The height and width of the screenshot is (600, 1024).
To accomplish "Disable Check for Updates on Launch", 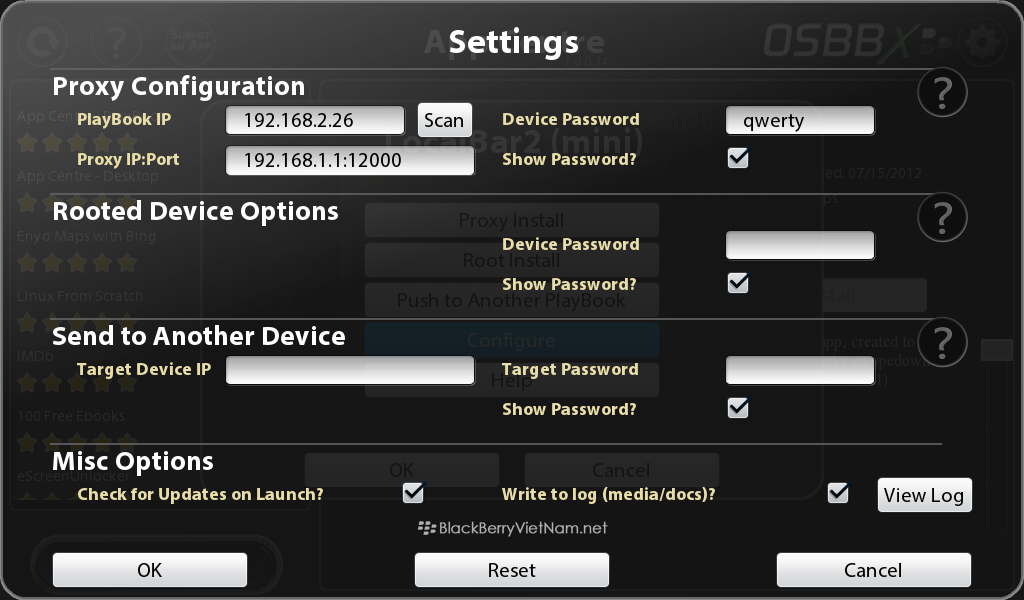I will pos(413,493).
